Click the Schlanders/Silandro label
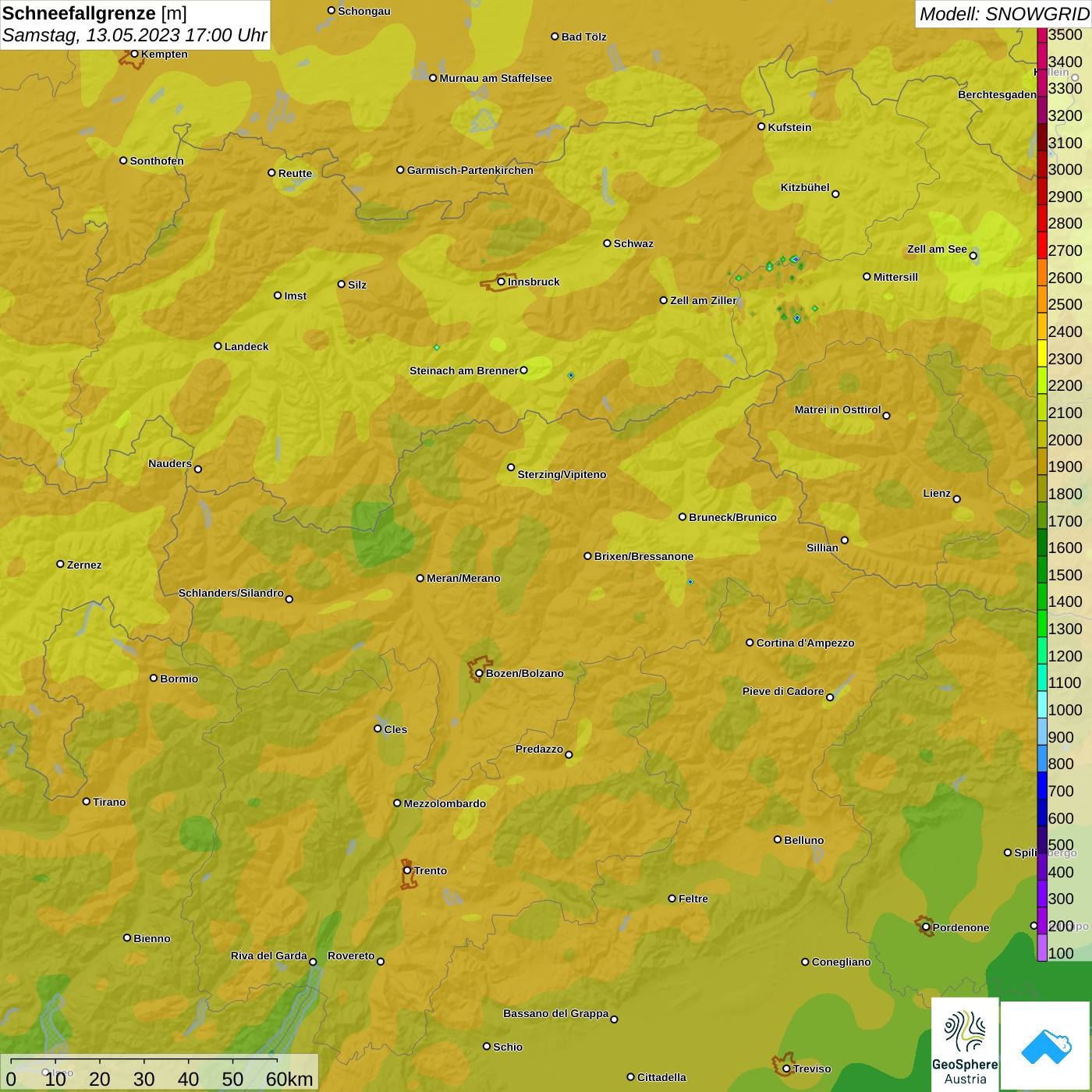The image size is (1092, 1092). pos(231,593)
